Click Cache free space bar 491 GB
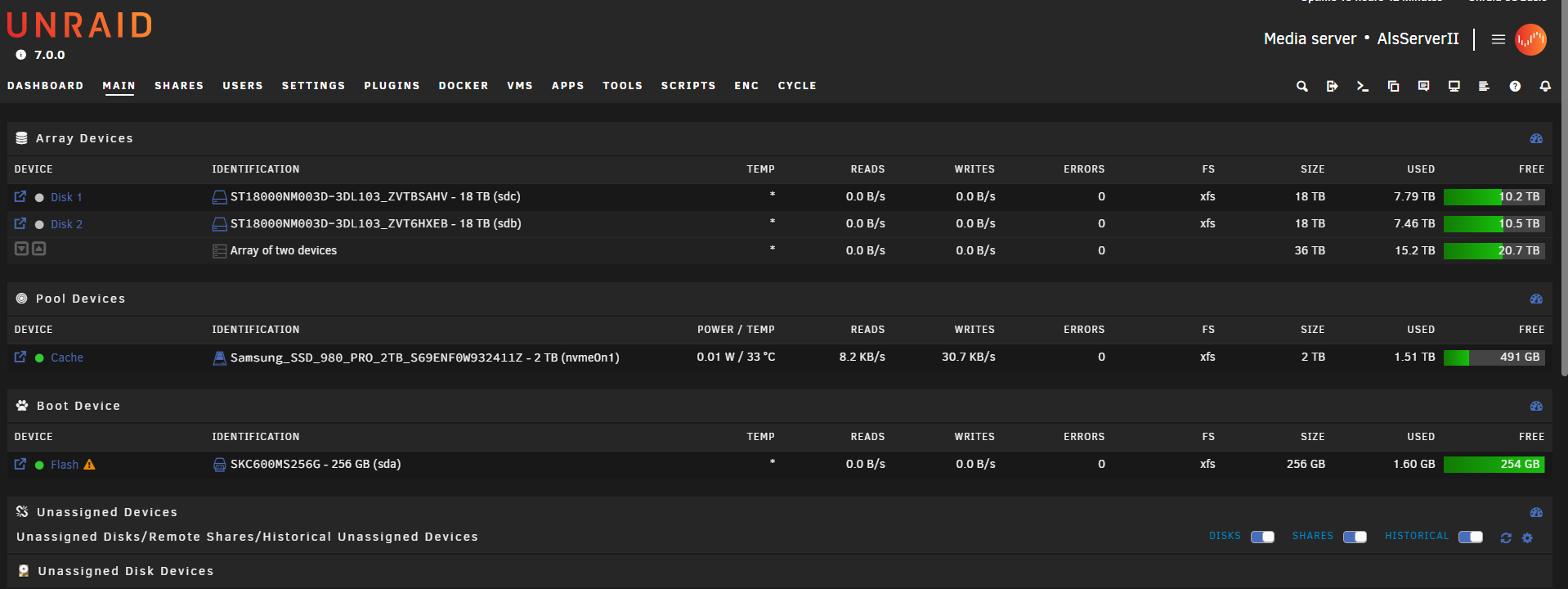 (1494, 357)
